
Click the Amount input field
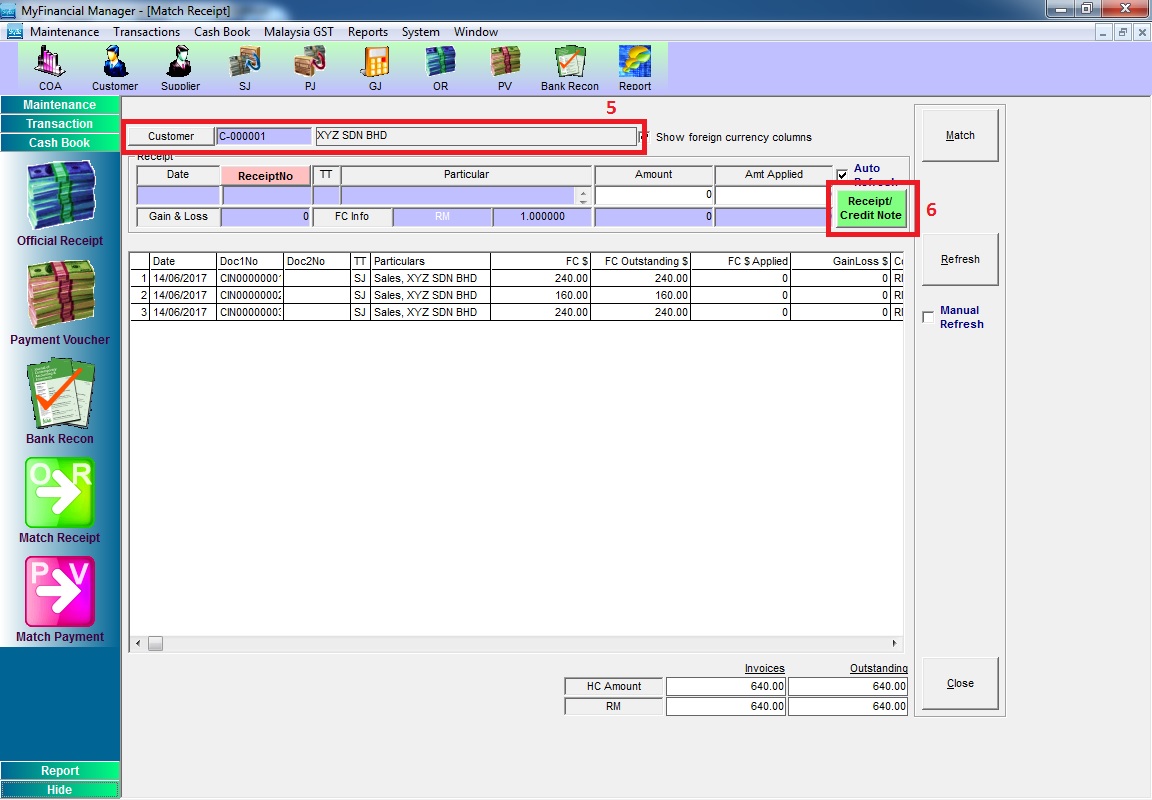click(x=654, y=195)
